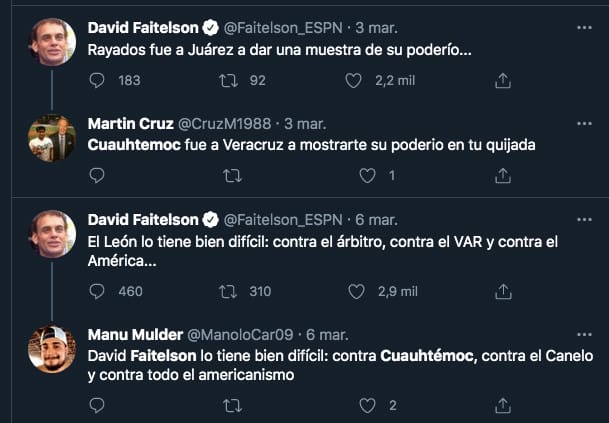Reply to the El León tweet
This screenshot has width=609, height=423.
(97, 291)
